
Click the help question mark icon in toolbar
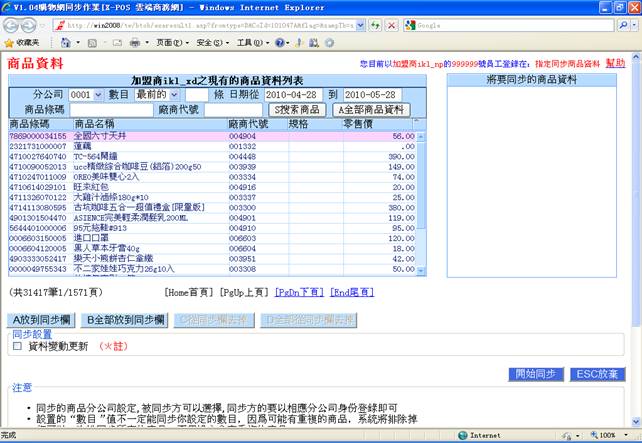pos(280,43)
